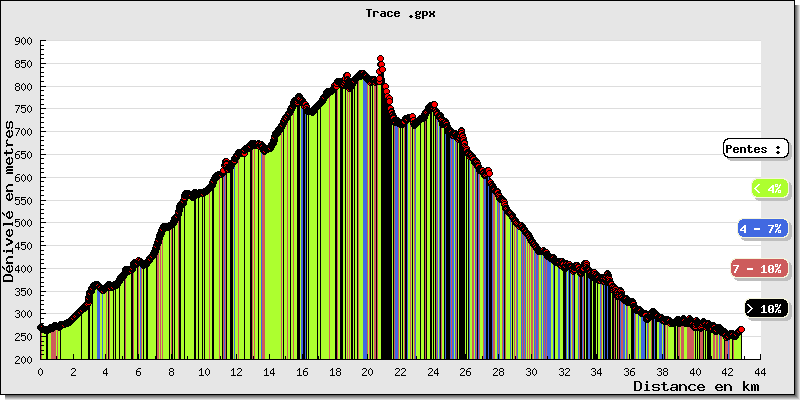Click the '200' tick on the elevation axis
This screenshot has width=800, height=400.
[x=24, y=359]
